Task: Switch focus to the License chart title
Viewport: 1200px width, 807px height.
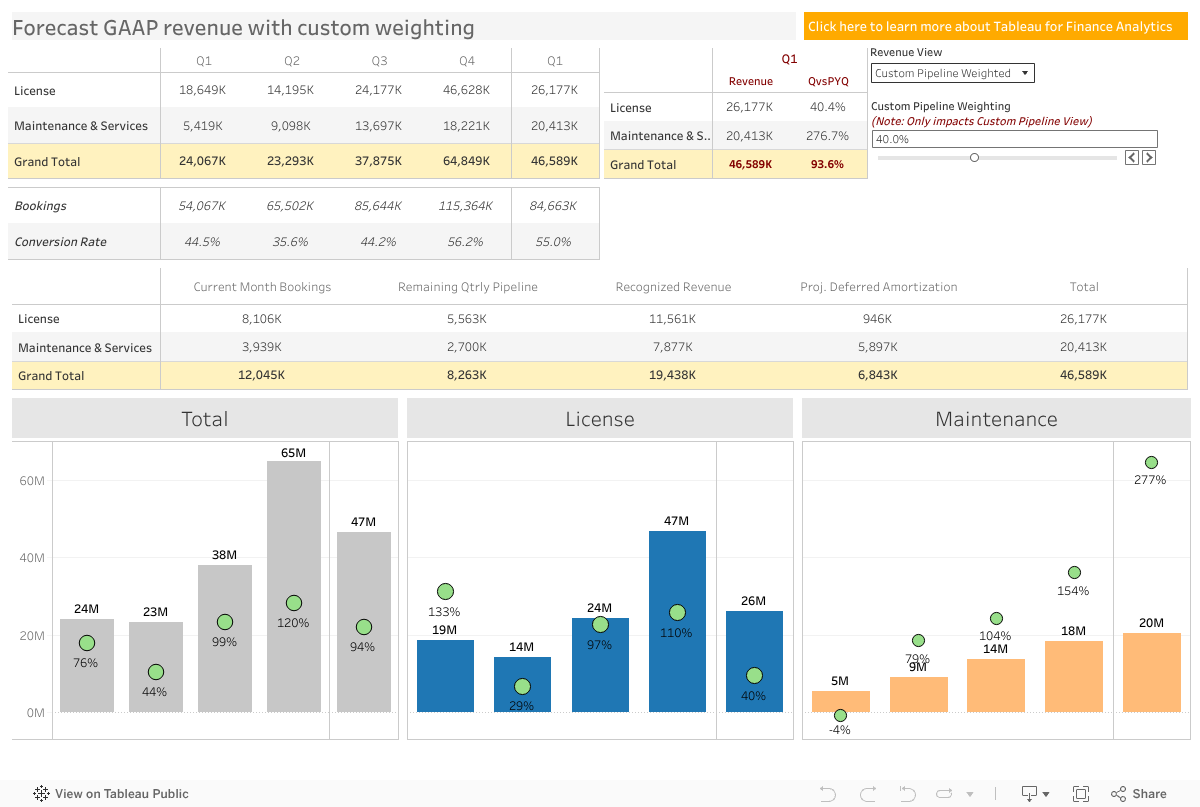Action: (599, 418)
